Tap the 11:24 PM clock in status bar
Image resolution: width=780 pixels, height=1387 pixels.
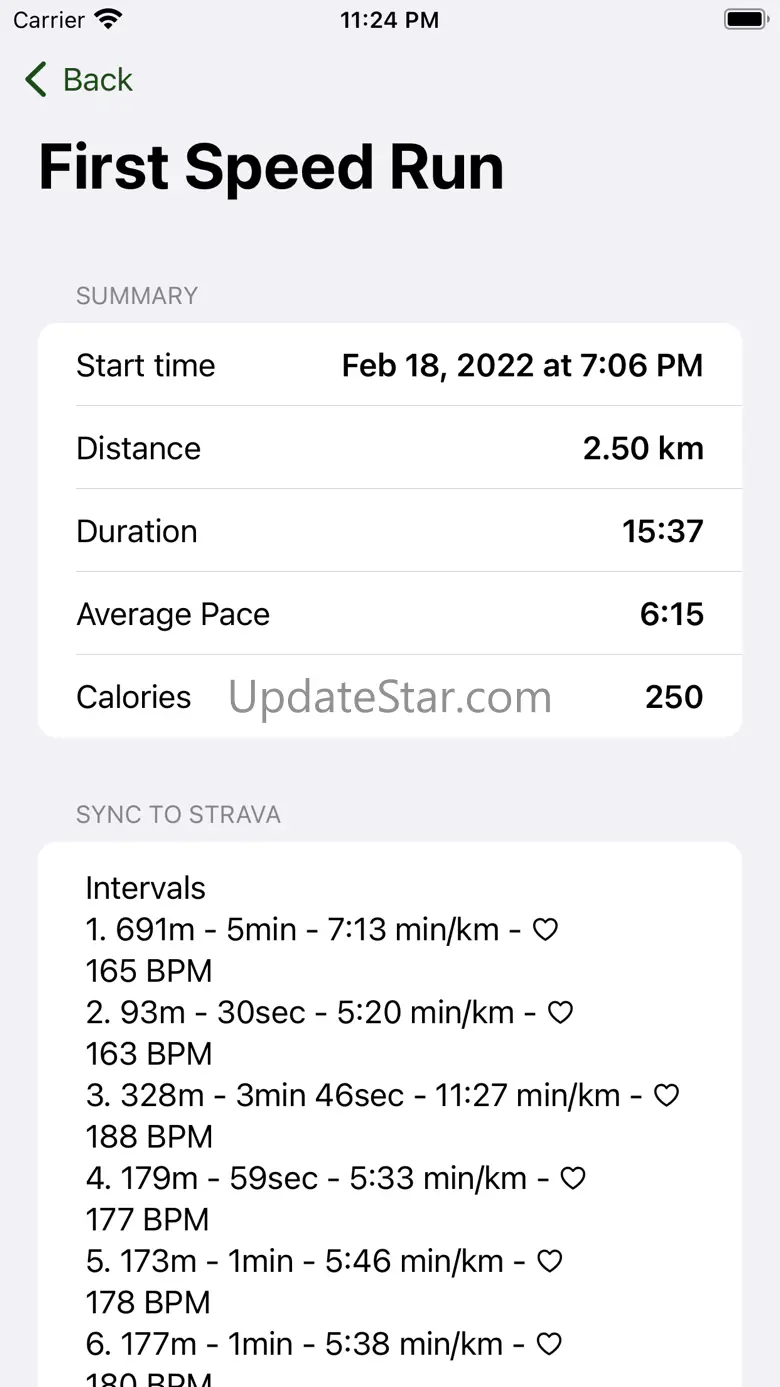[389, 20]
